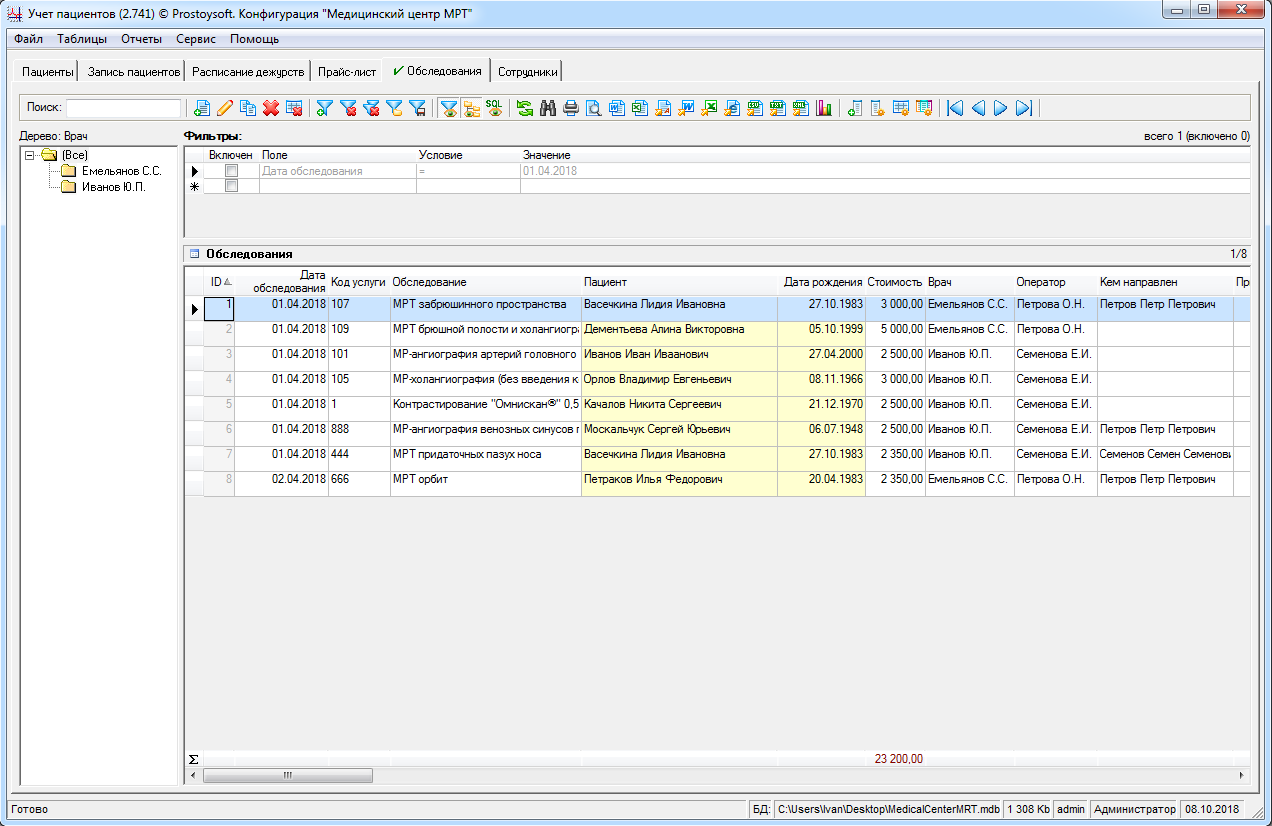The image size is (1272, 826).
Task: Click the SQL filter view icon
Action: coord(495,108)
